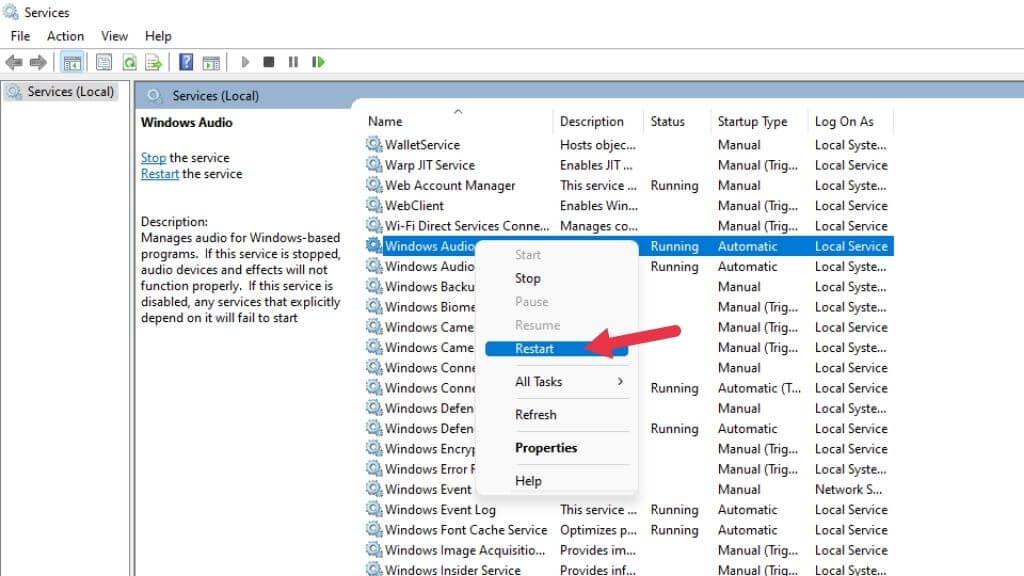Click gear icon beside Windows Font Cache Service
The image size is (1024, 576).
click(374, 529)
